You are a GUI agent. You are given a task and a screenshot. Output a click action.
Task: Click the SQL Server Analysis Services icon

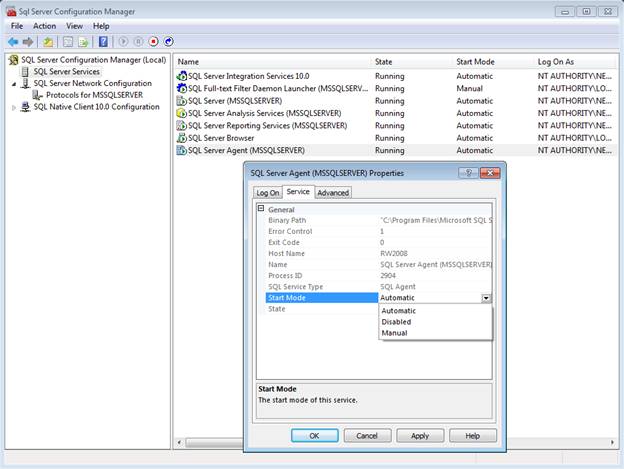click(x=181, y=113)
